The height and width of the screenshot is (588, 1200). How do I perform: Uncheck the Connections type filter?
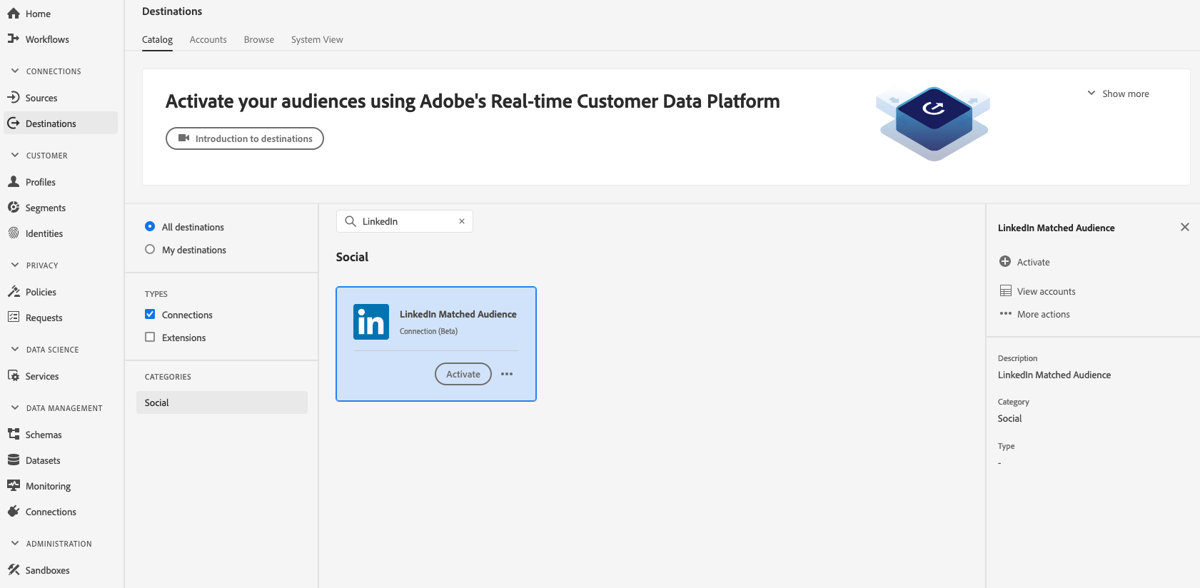150,314
